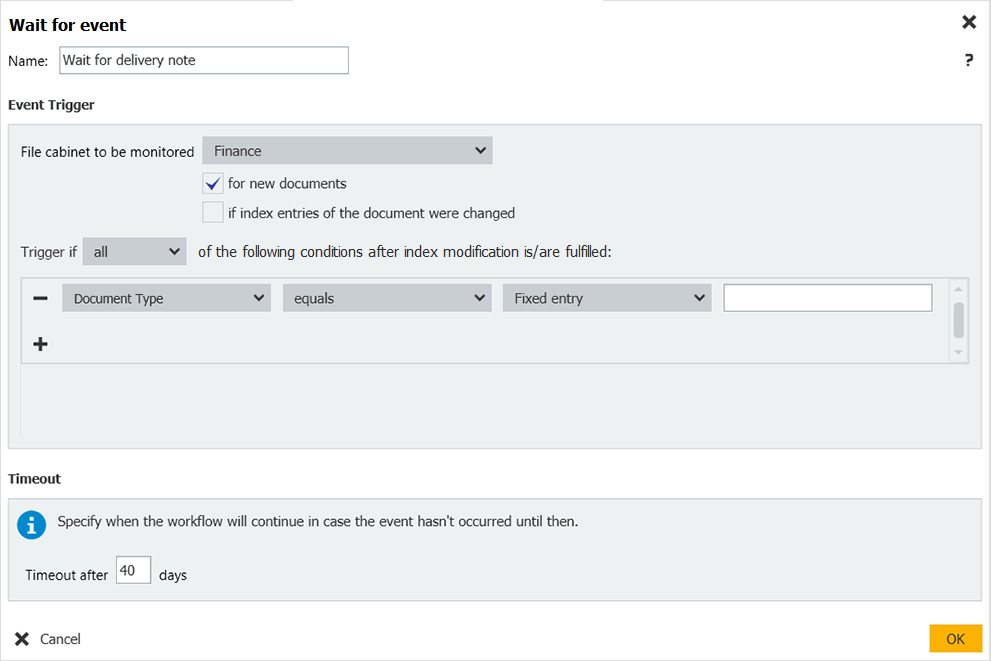
Task: Cancel the dialog
Action: (x=48, y=639)
